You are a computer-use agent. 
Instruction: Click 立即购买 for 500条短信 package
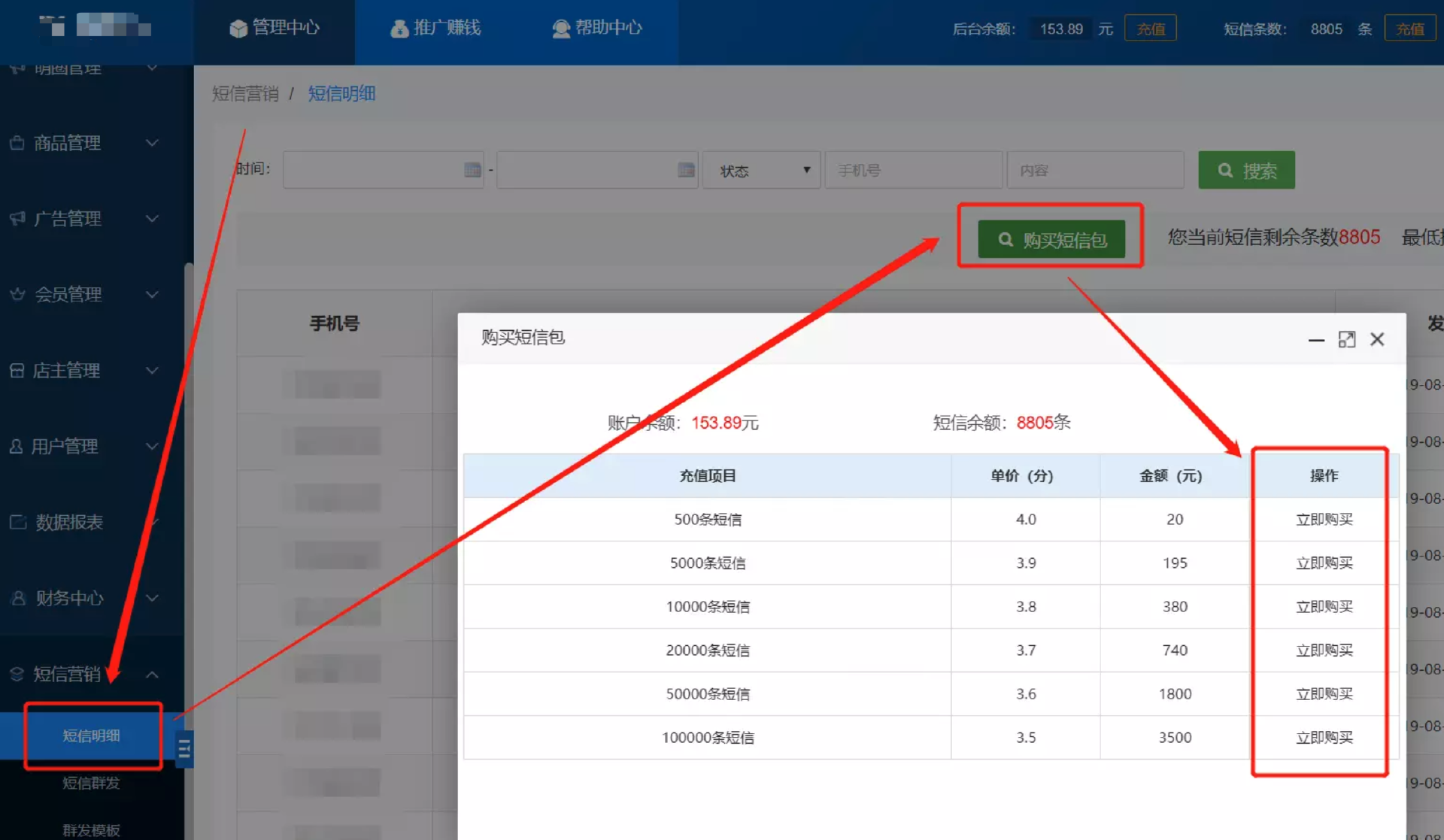1324,520
